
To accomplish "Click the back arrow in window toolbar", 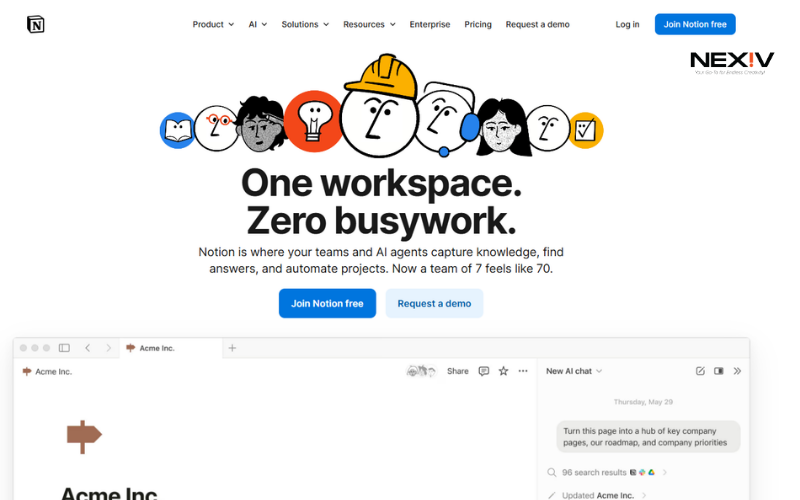I will tap(88, 348).
